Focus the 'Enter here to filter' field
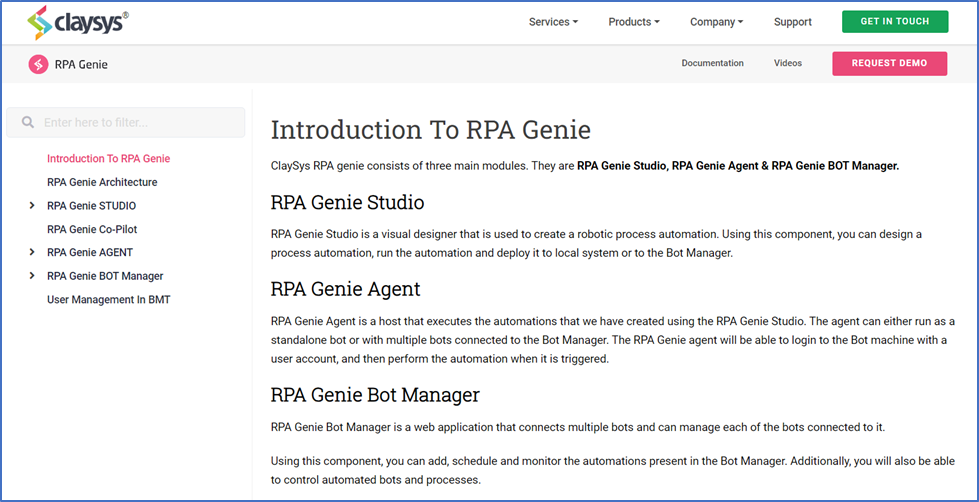Screen dimensions: 979x502 (138, 122)
